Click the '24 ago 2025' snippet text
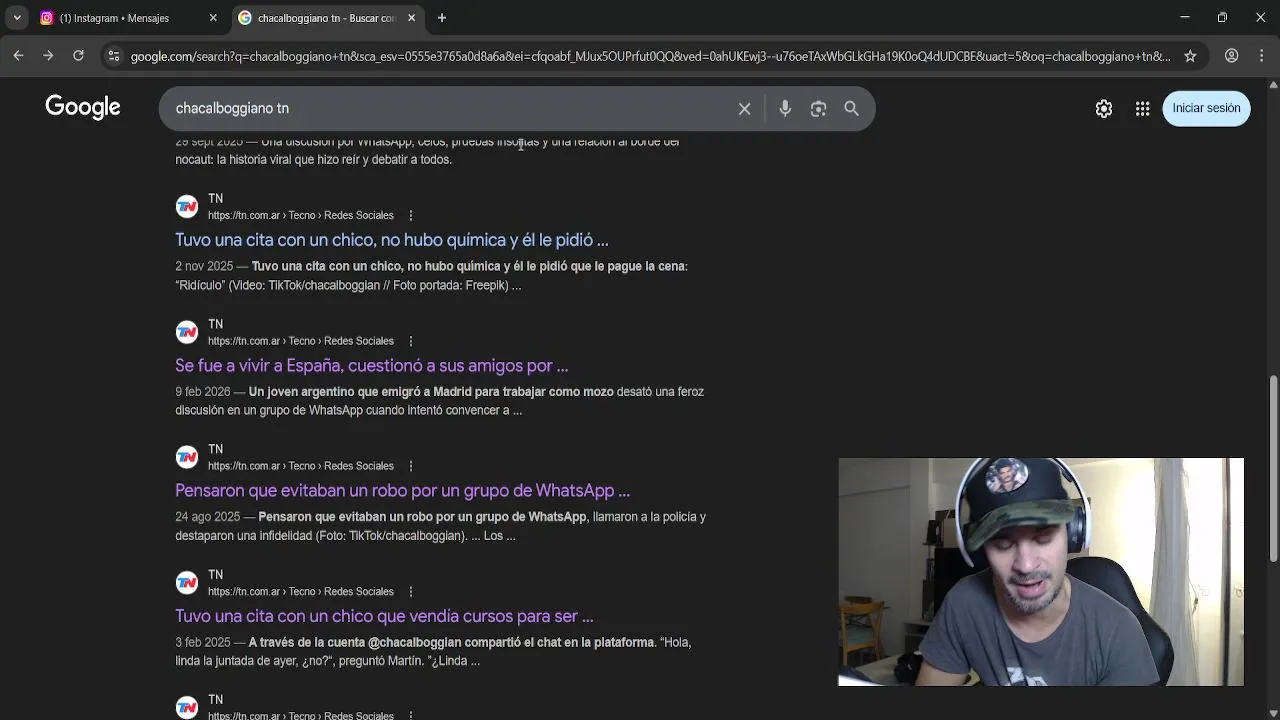The width and height of the screenshot is (1280, 720). click(x=441, y=526)
